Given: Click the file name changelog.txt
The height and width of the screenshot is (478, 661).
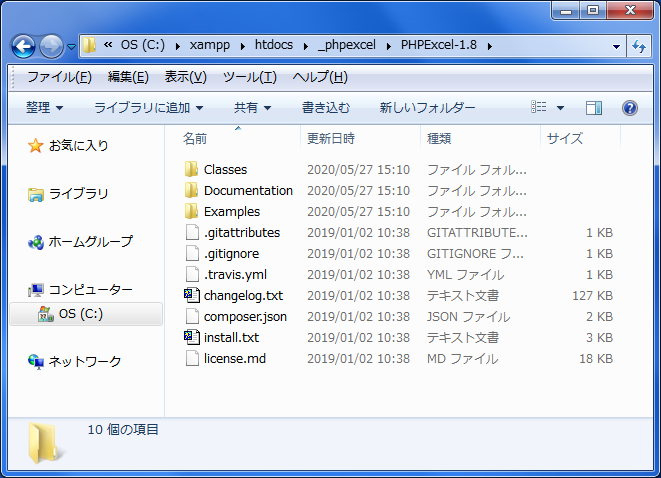Looking at the screenshot, I should [243, 296].
